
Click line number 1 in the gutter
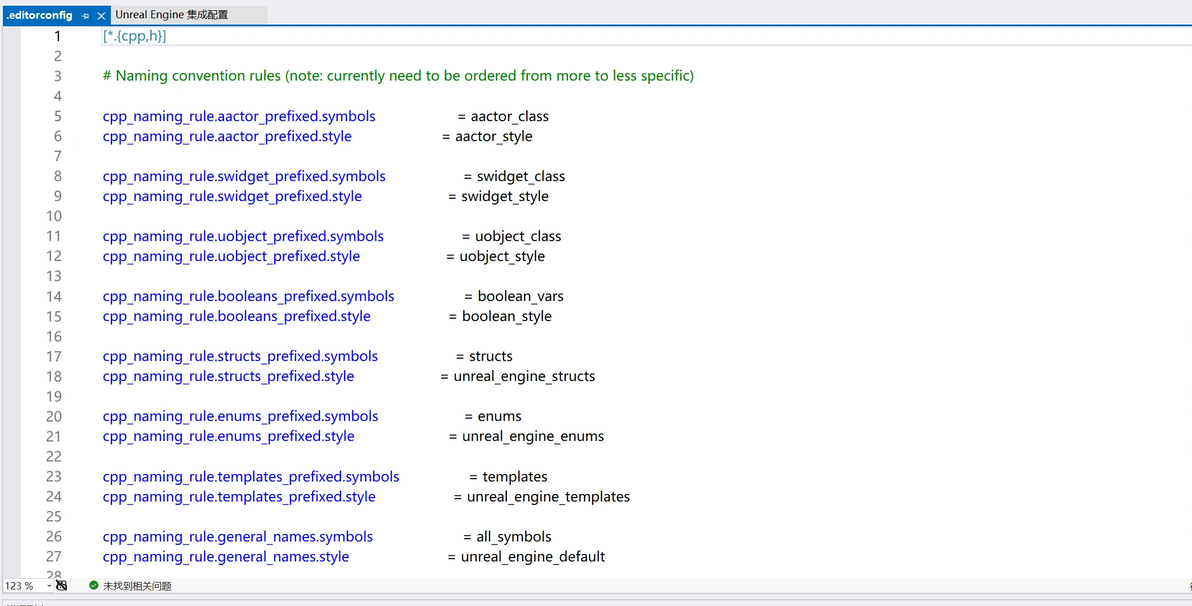[58, 36]
